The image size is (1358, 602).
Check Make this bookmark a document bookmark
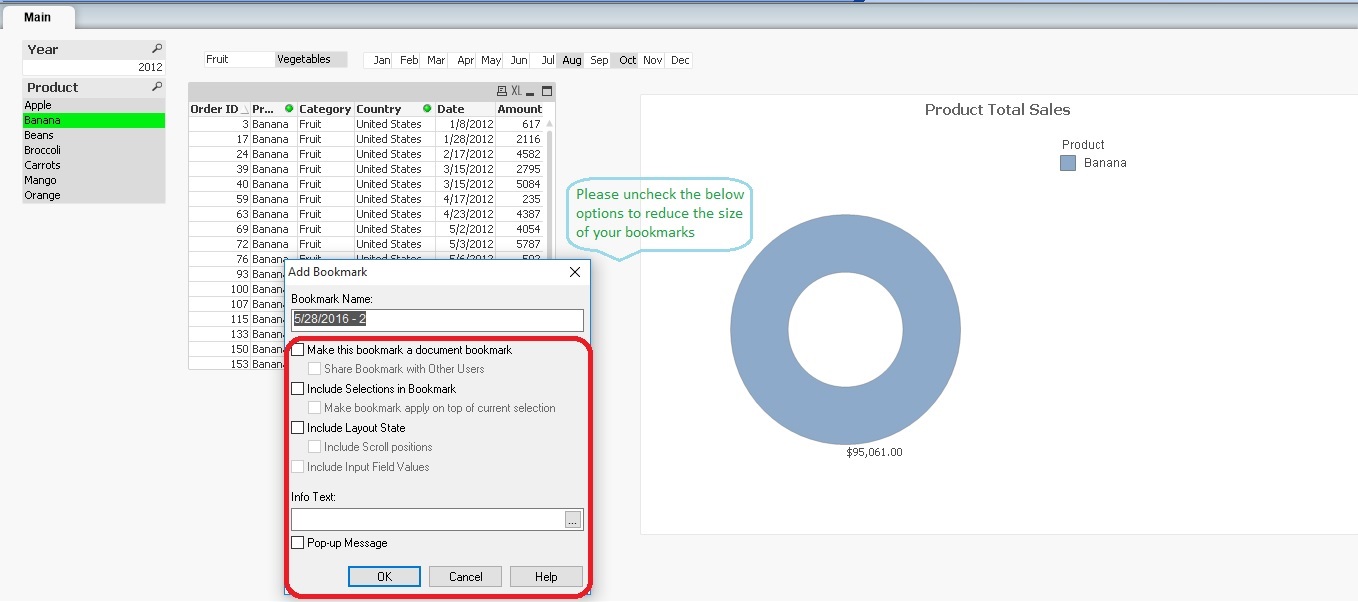(x=298, y=350)
